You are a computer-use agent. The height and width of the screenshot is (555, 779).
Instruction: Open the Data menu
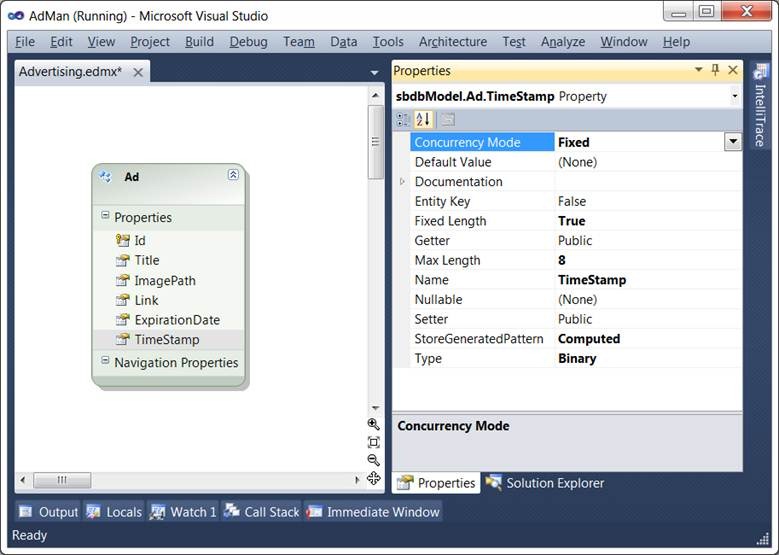[344, 42]
